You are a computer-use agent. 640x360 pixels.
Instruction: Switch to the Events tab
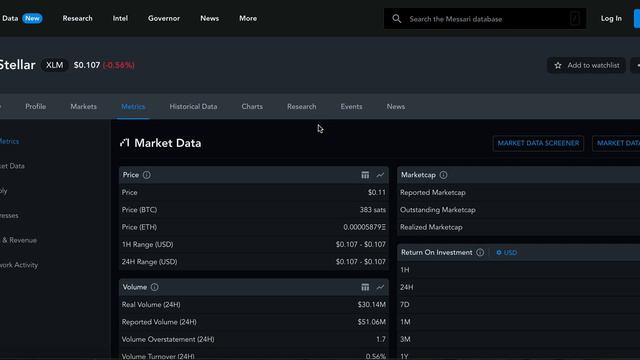351,107
